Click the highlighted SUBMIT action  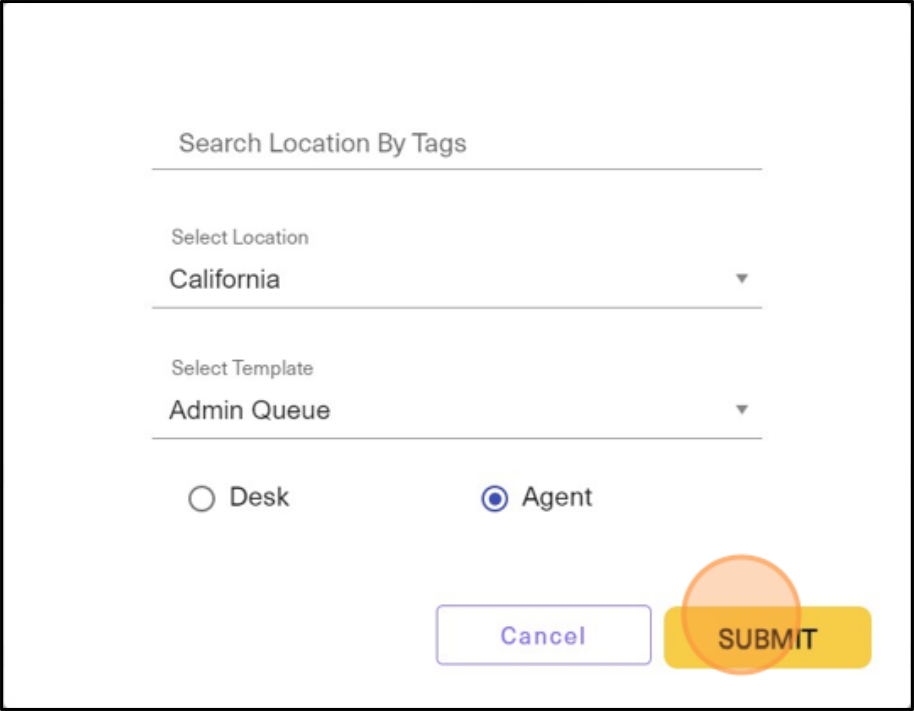[x=767, y=636]
